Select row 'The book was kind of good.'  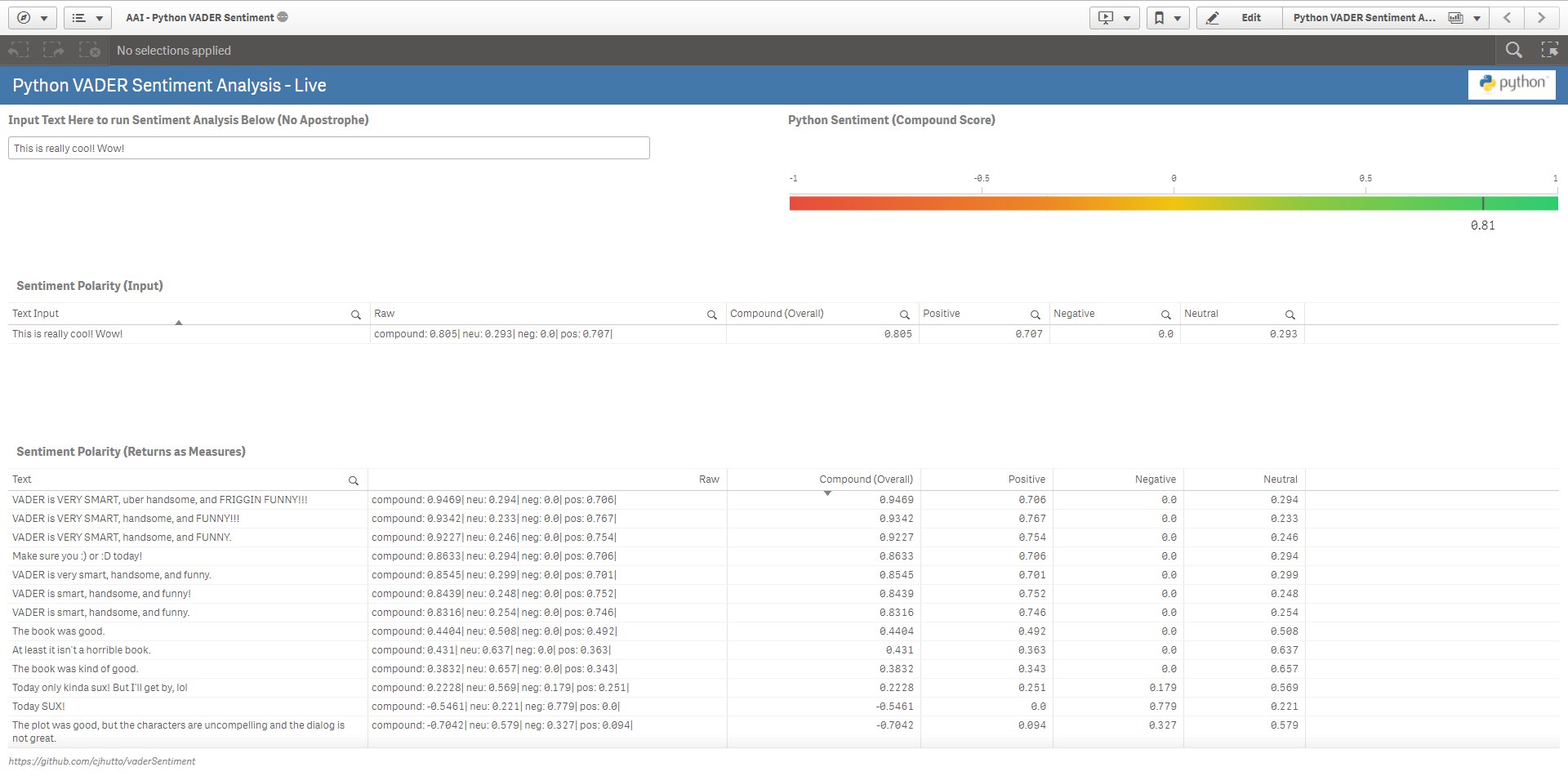point(188,669)
